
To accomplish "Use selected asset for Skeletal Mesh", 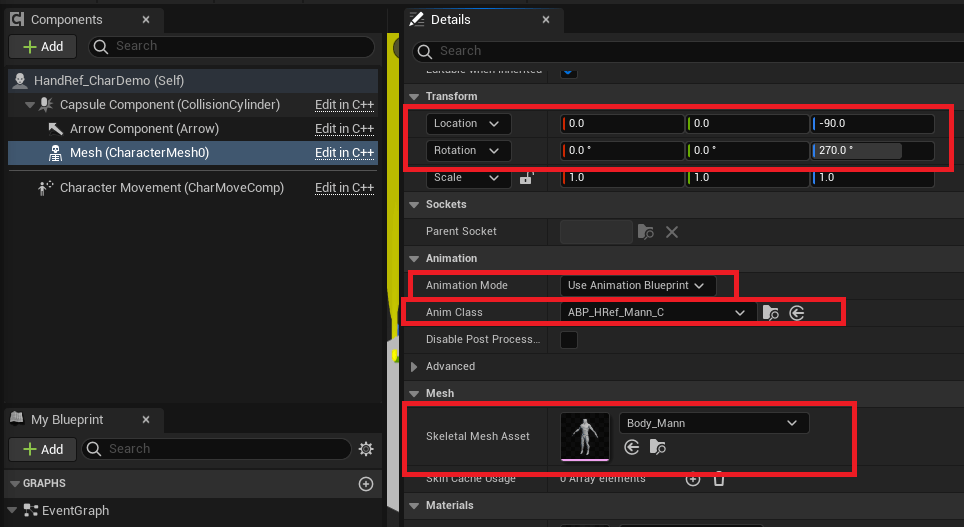I will [632, 448].
